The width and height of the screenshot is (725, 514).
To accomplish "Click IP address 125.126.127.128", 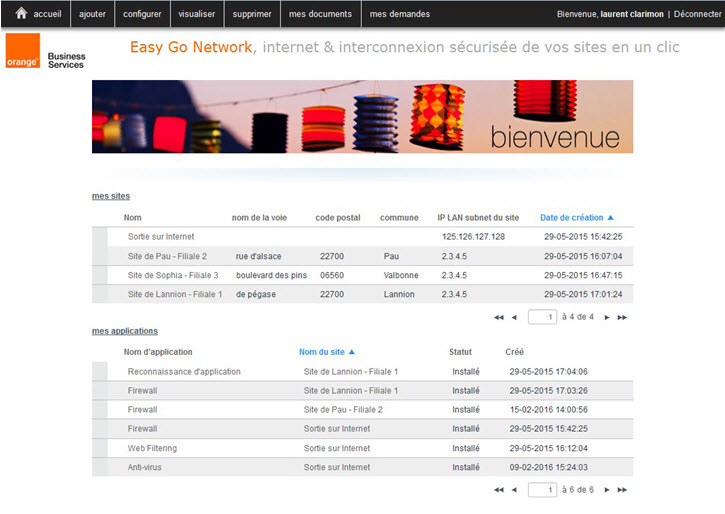I will pos(473,237).
